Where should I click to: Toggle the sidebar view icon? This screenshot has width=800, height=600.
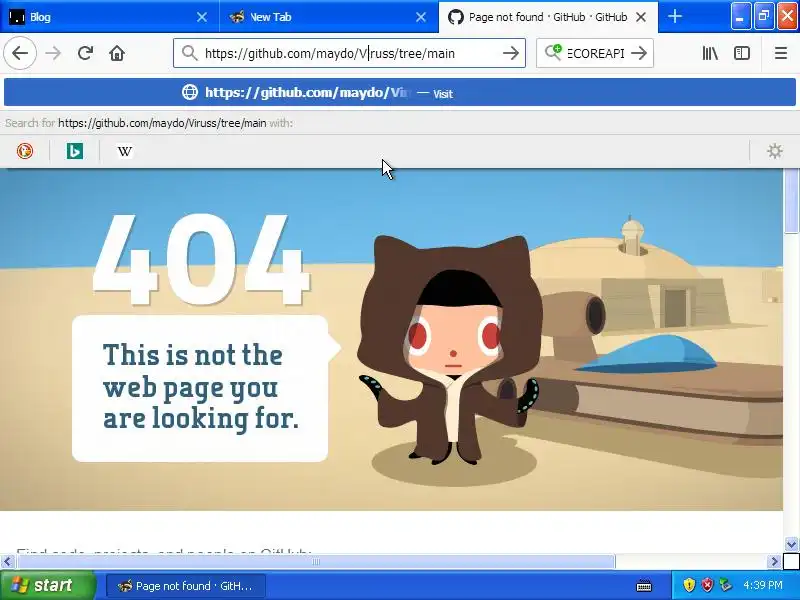(x=742, y=53)
